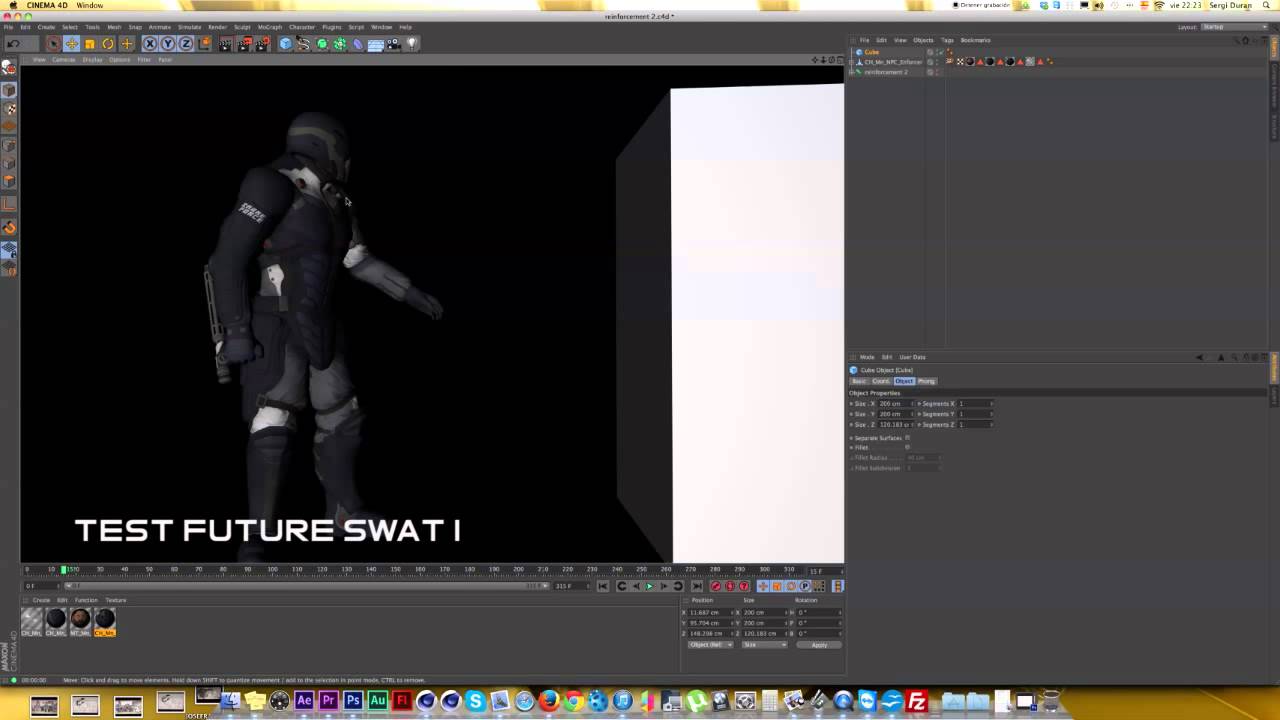Screen dimensions: 1280x720
Task: Enable the Separate Surfaces checkbox
Action: pyautogui.click(x=907, y=438)
